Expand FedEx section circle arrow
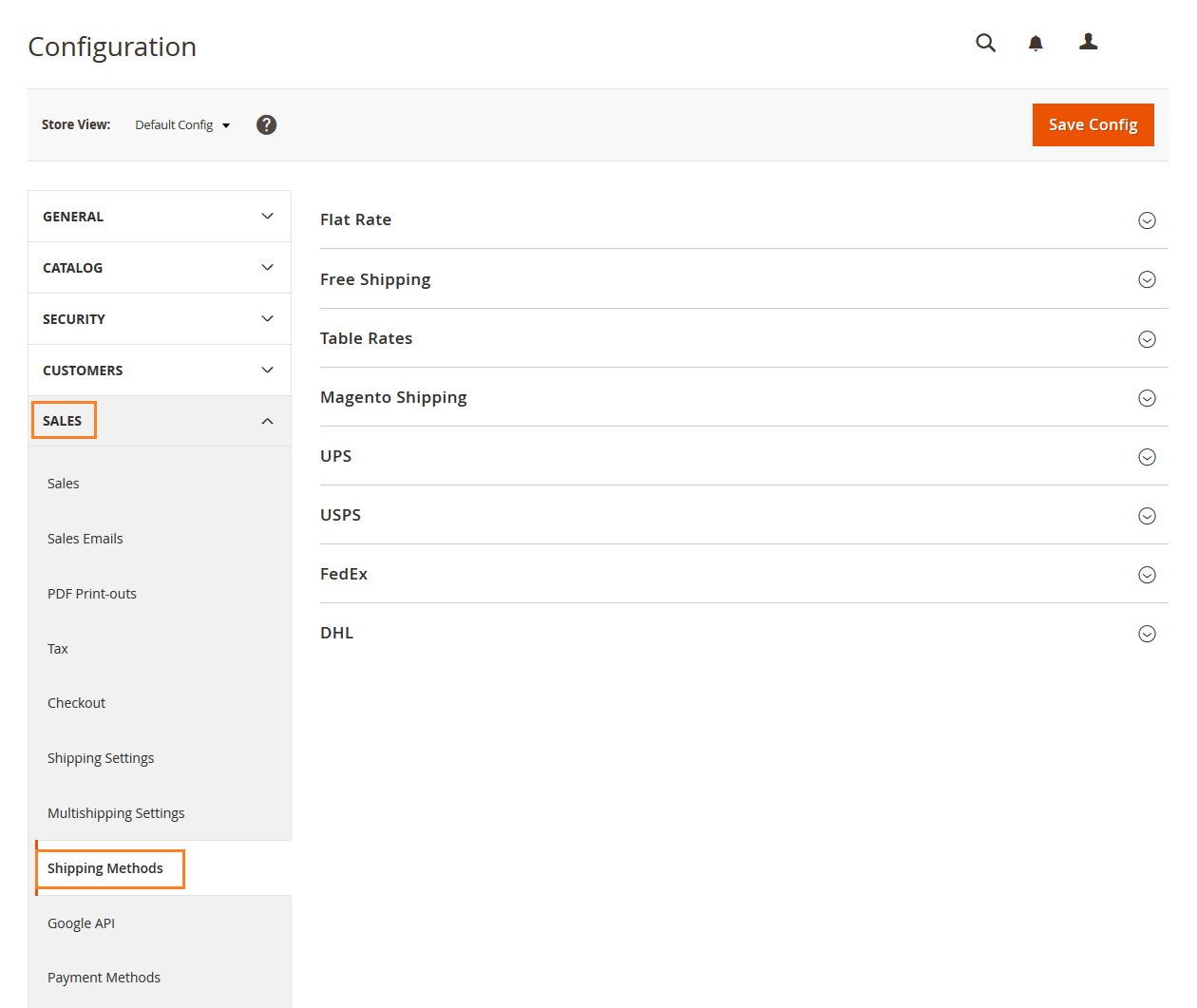The image size is (1197, 1008). coord(1147,575)
